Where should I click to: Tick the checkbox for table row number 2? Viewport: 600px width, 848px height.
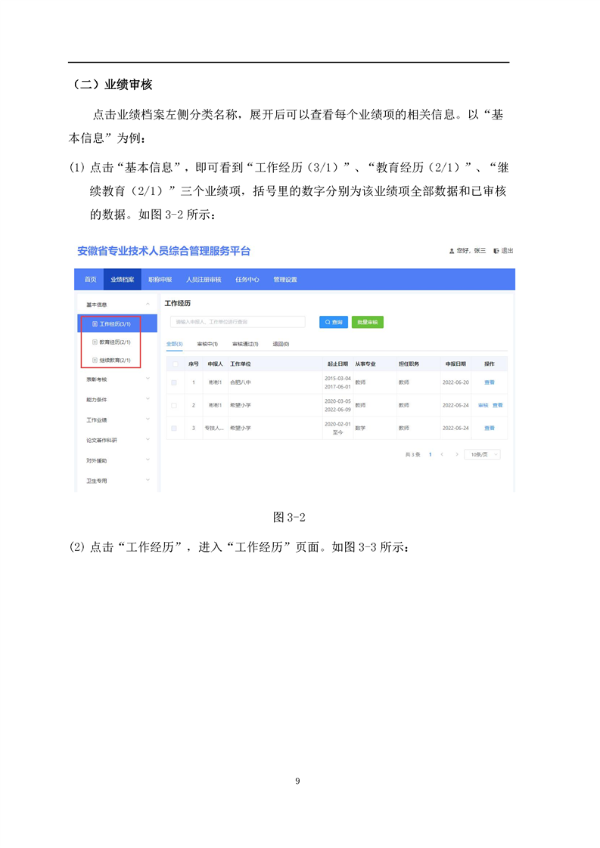pyautogui.click(x=174, y=405)
